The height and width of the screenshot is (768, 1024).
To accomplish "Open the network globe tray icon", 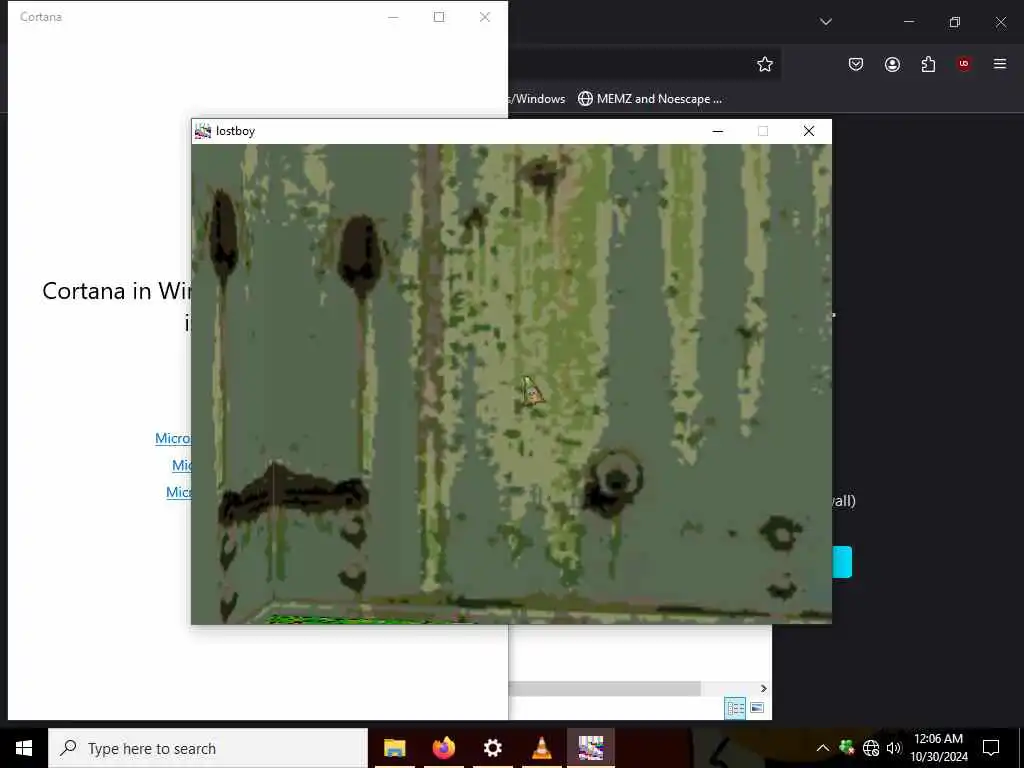I will pos(871,748).
